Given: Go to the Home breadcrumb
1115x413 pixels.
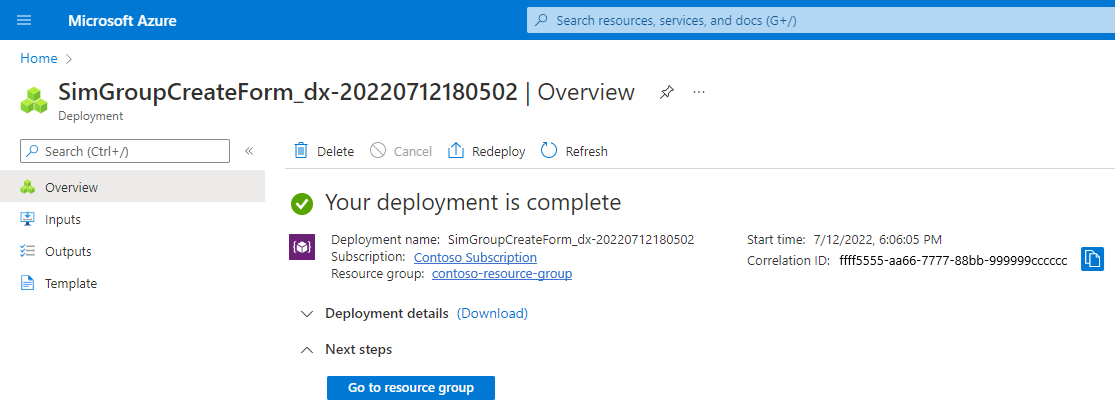Looking at the screenshot, I should [38, 58].
